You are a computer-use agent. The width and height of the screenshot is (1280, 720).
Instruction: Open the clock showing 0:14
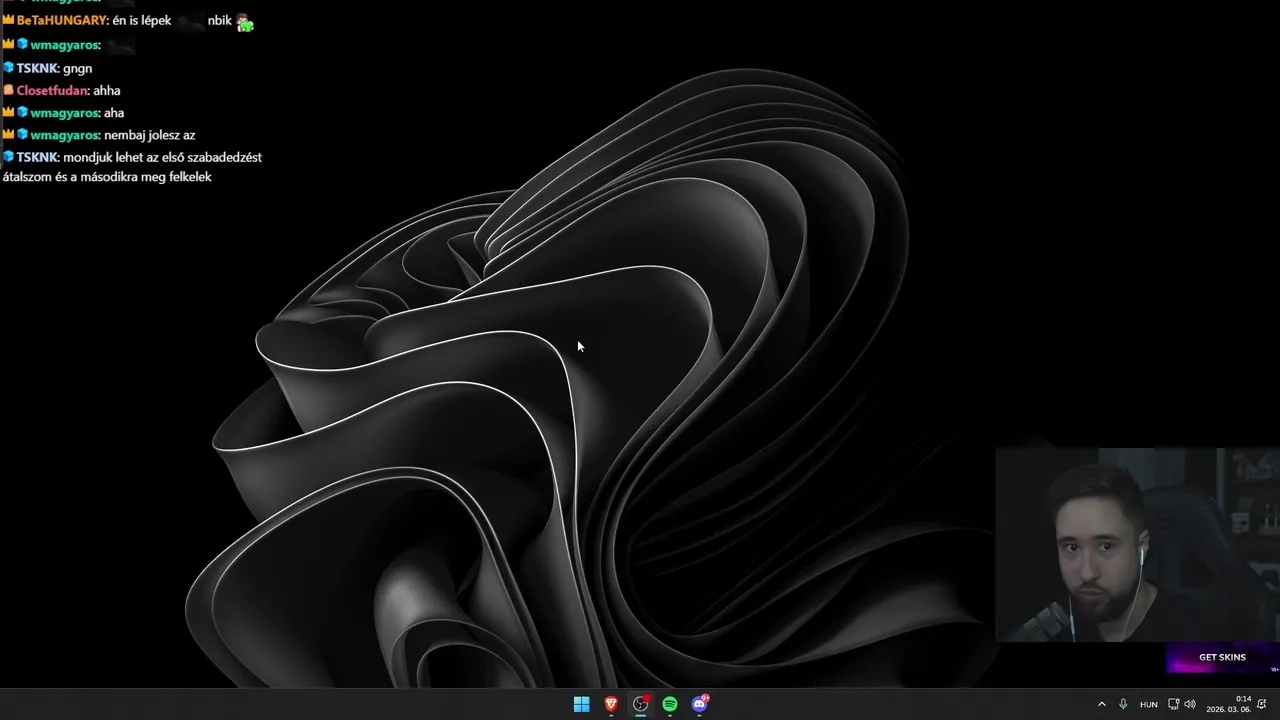[x=1229, y=704]
